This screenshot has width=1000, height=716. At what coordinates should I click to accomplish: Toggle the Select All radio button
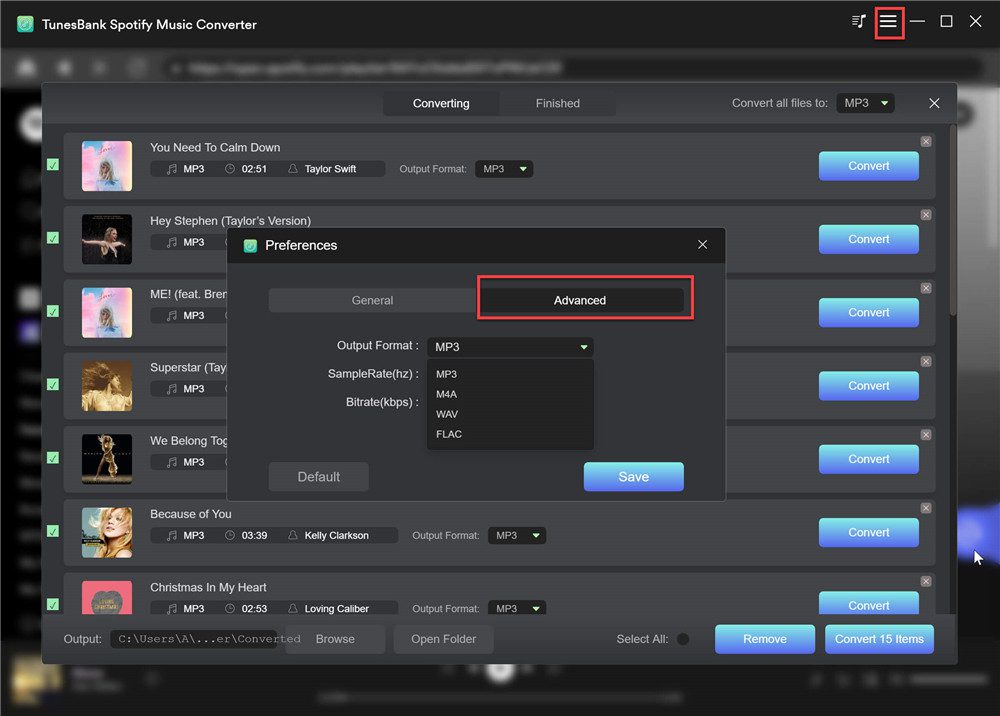[682, 639]
